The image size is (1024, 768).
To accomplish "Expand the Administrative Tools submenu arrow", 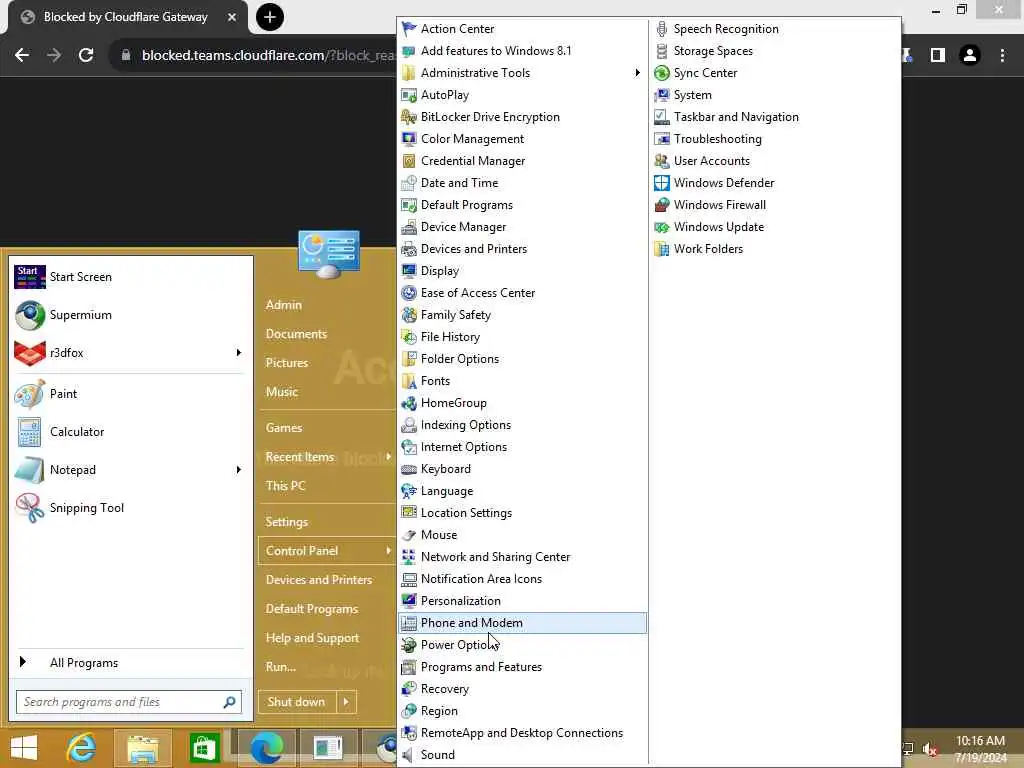I will 637,72.
